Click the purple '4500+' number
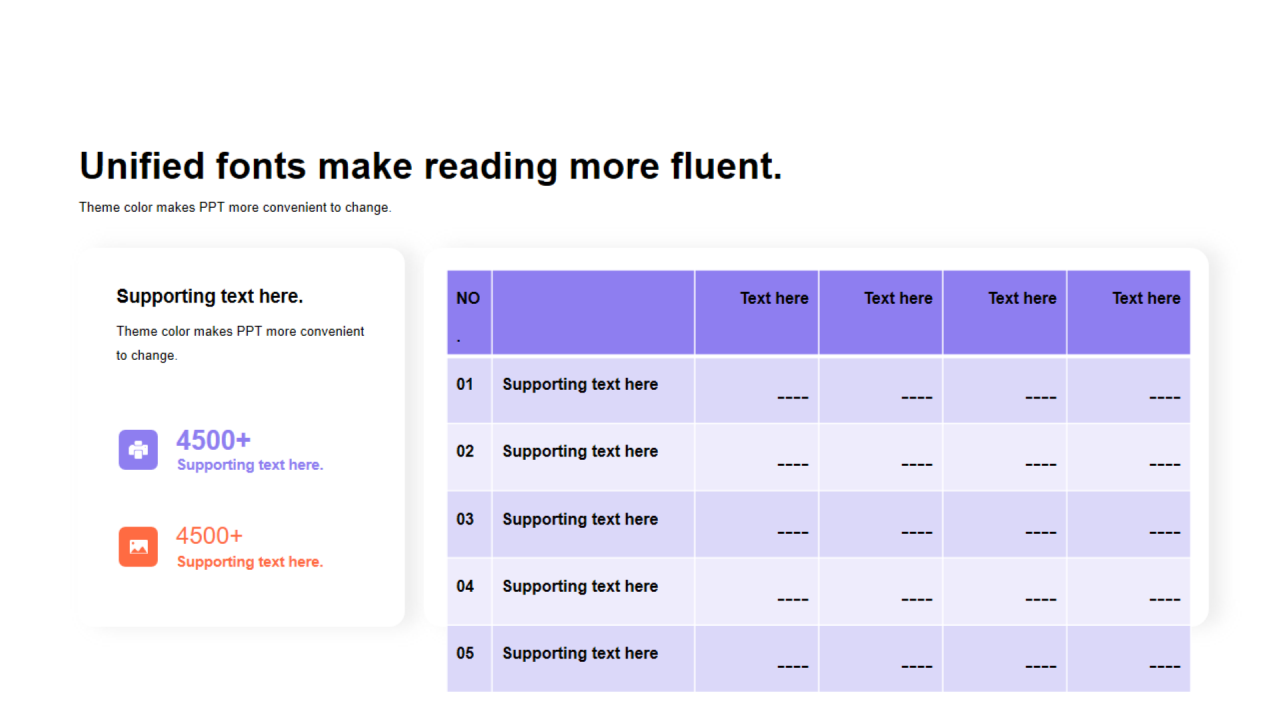Image resolution: width=1280 pixels, height=720 pixels. (x=213, y=440)
